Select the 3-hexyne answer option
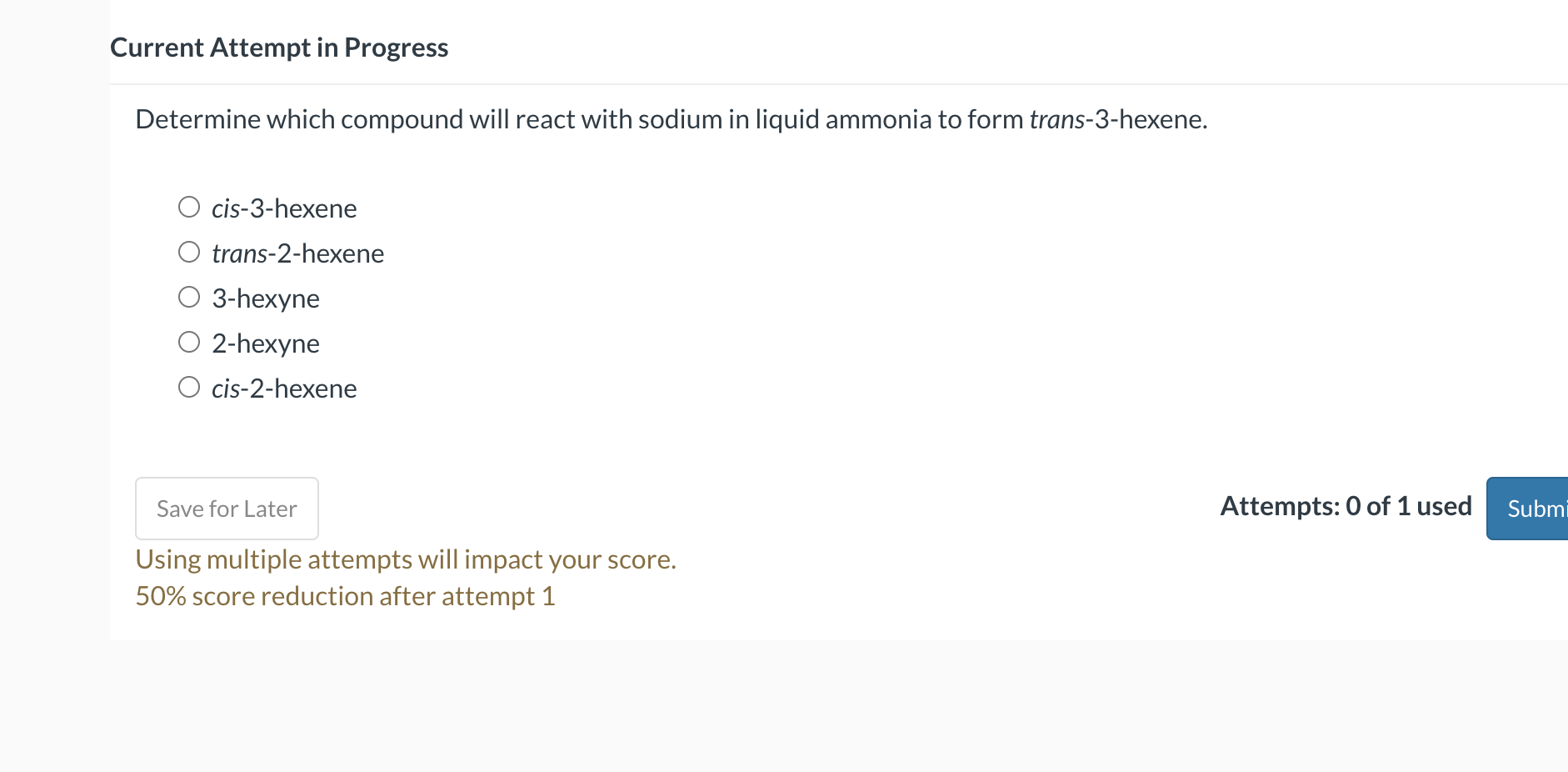 click(189, 295)
